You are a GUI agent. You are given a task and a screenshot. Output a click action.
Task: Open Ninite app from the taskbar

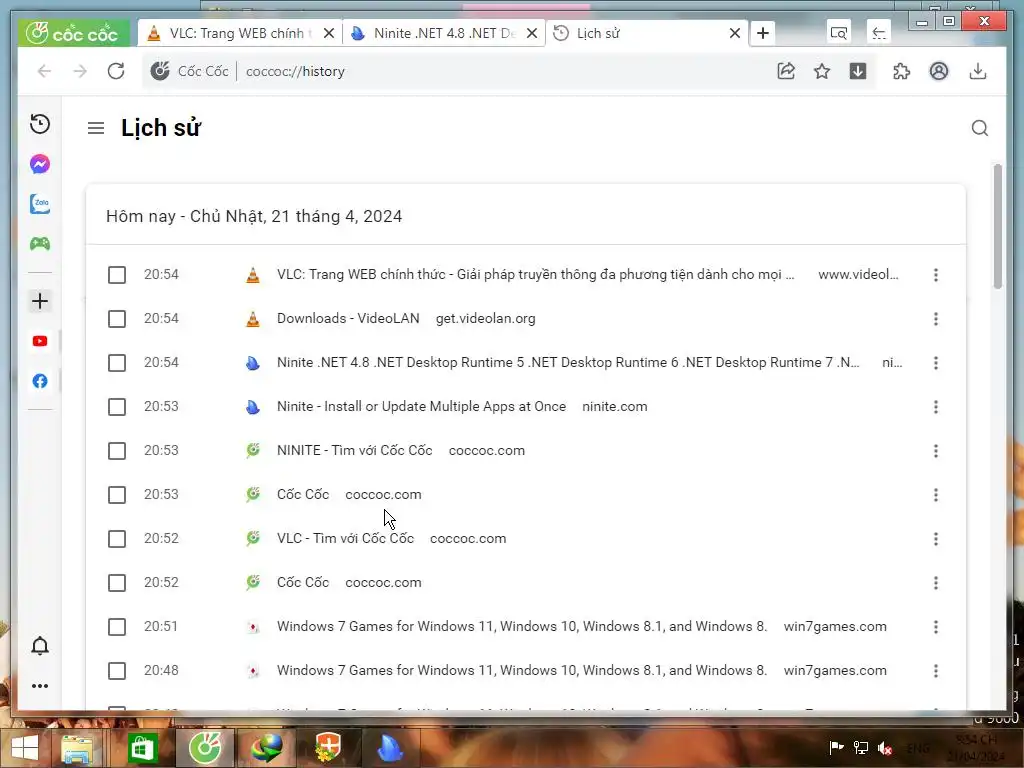tap(391, 748)
